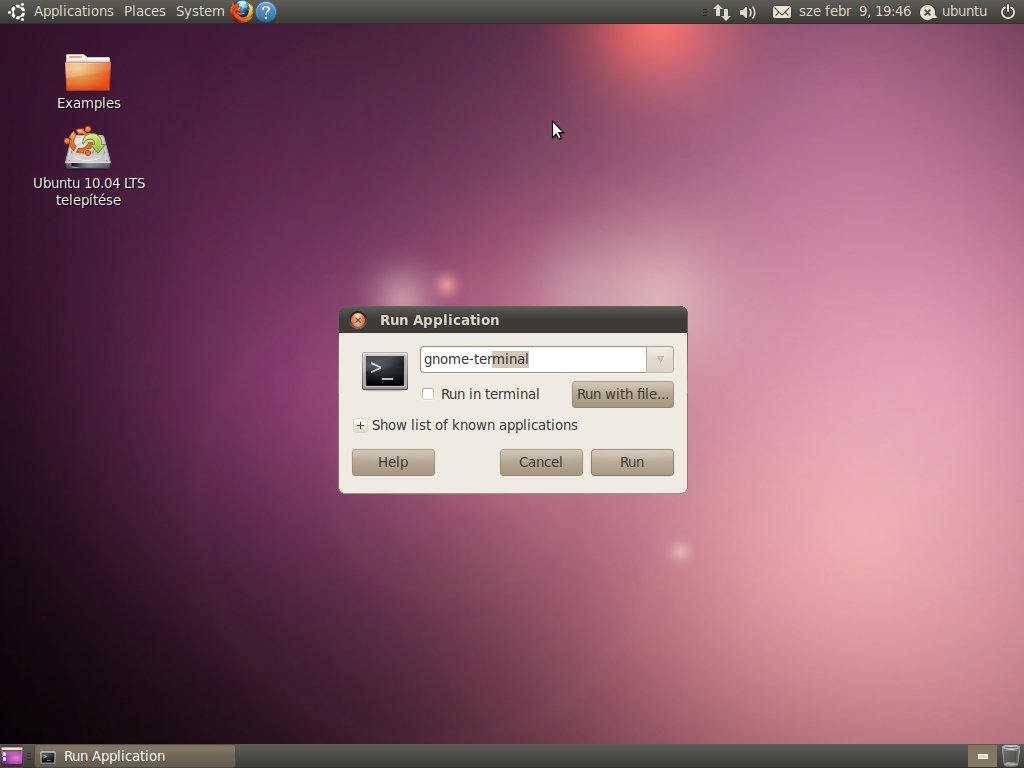This screenshot has height=768, width=1024.
Task: Open the System menu
Action: (200, 11)
